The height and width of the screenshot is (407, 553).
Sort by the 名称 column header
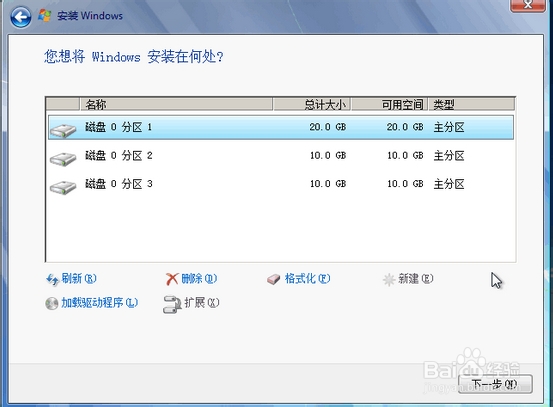176,104
